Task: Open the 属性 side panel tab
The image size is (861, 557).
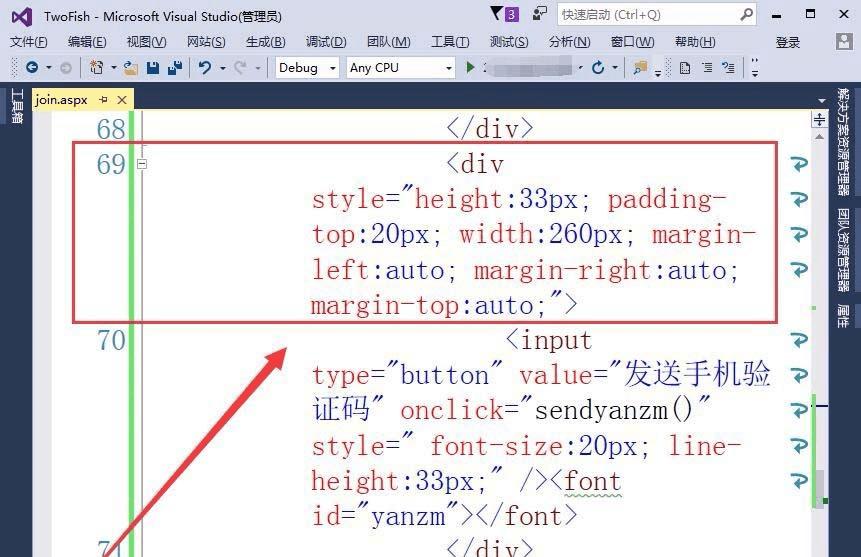Action: [x=843, y=316]
